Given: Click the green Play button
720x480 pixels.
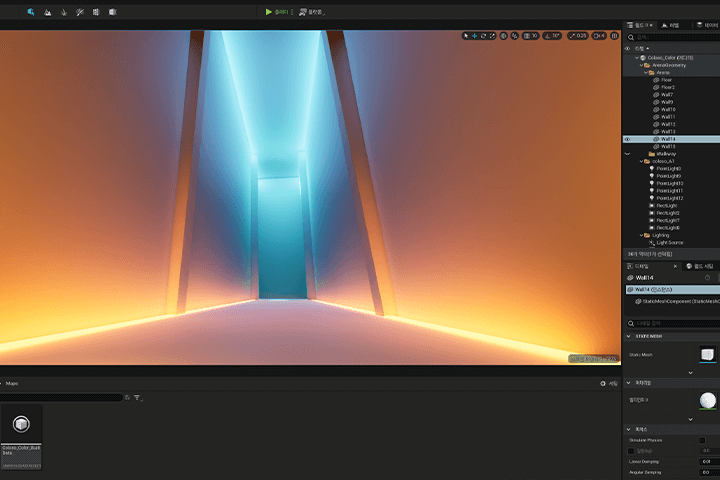Looking at the screenshot, I should pyautogui.click(x=269, y=12).
